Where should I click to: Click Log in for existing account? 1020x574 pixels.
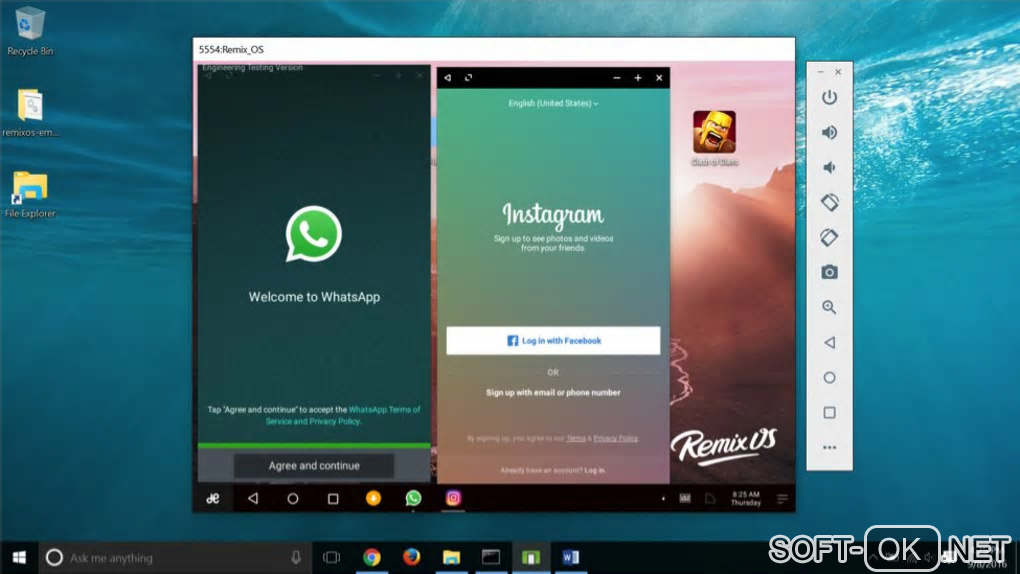tap(595, 471)
